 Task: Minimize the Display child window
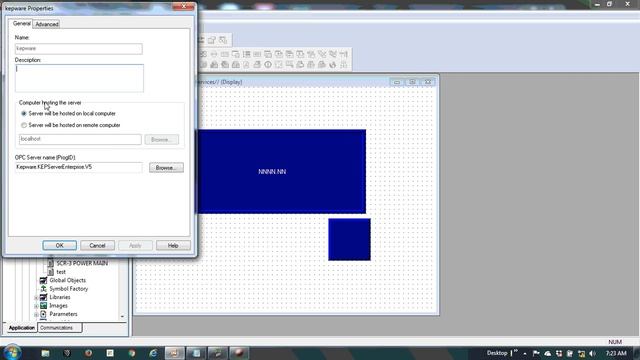pos(397,82)
